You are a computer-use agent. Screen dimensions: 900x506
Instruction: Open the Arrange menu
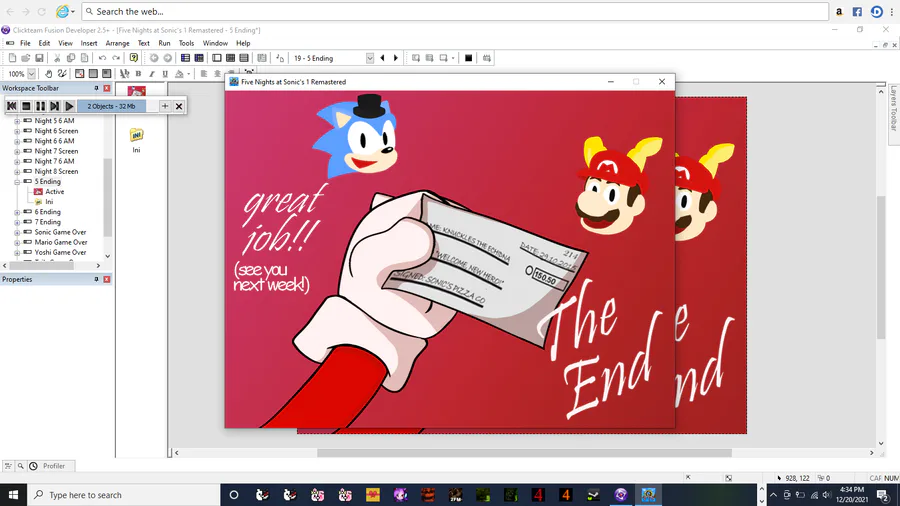(x=117, y=43)
